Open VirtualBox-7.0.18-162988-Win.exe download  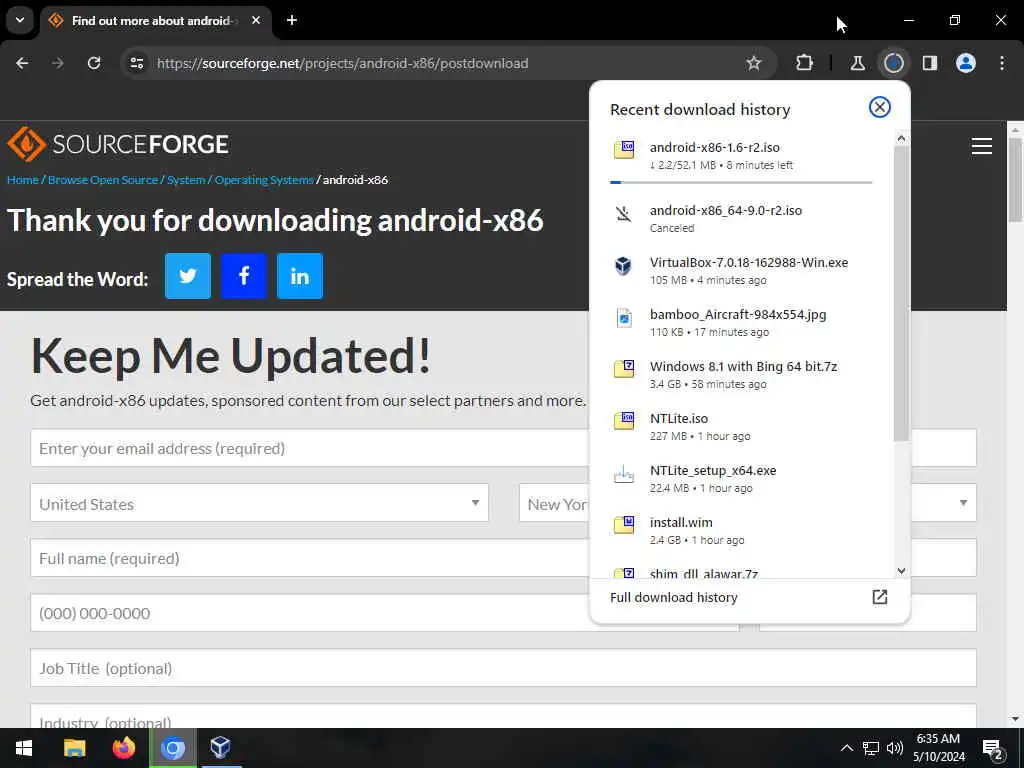[741, 270]
